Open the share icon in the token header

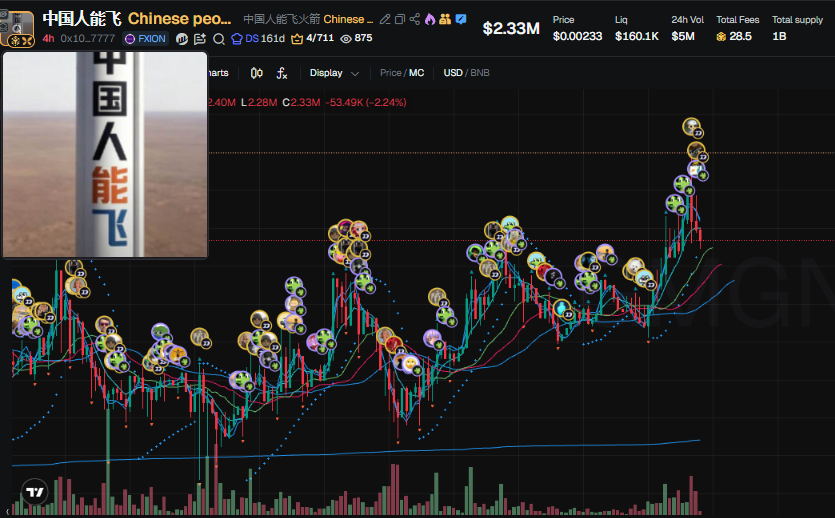tap(415, 20)
